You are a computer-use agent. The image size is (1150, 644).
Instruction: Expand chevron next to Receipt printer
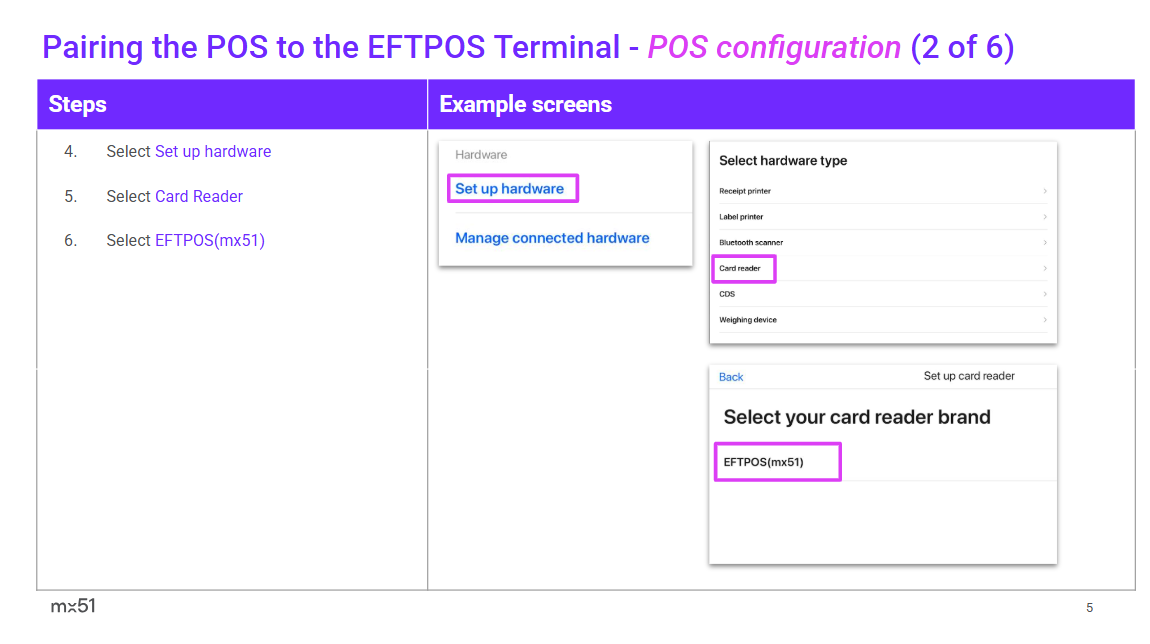click(x=1045, y=191)
